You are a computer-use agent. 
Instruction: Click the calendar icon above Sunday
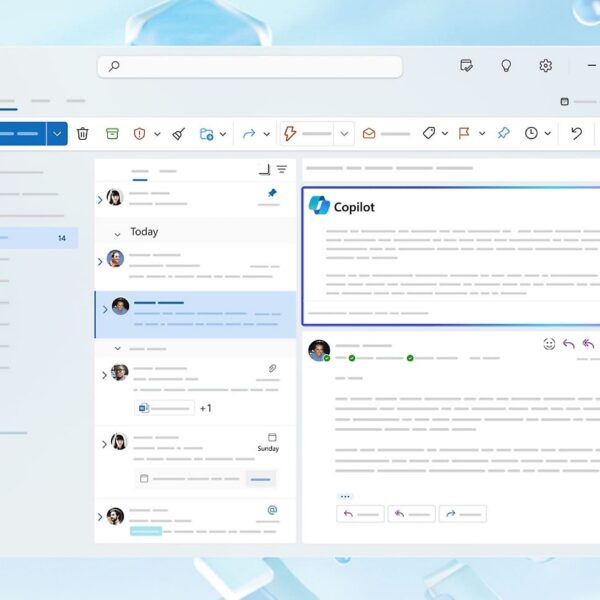272,437
